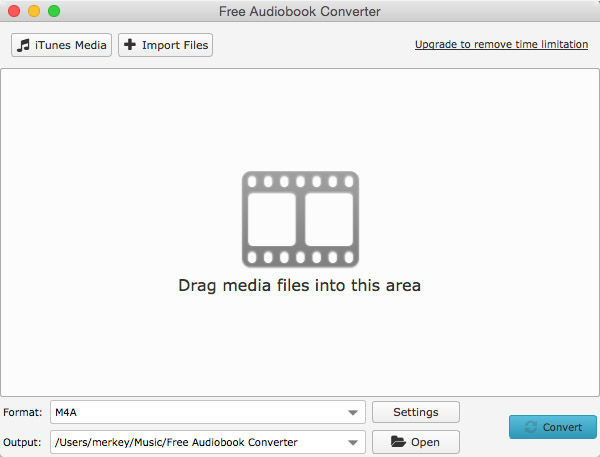Viewport: 600px width, 457px height.
Task: Start conversion with the Convert button
Action: (553, 427)
